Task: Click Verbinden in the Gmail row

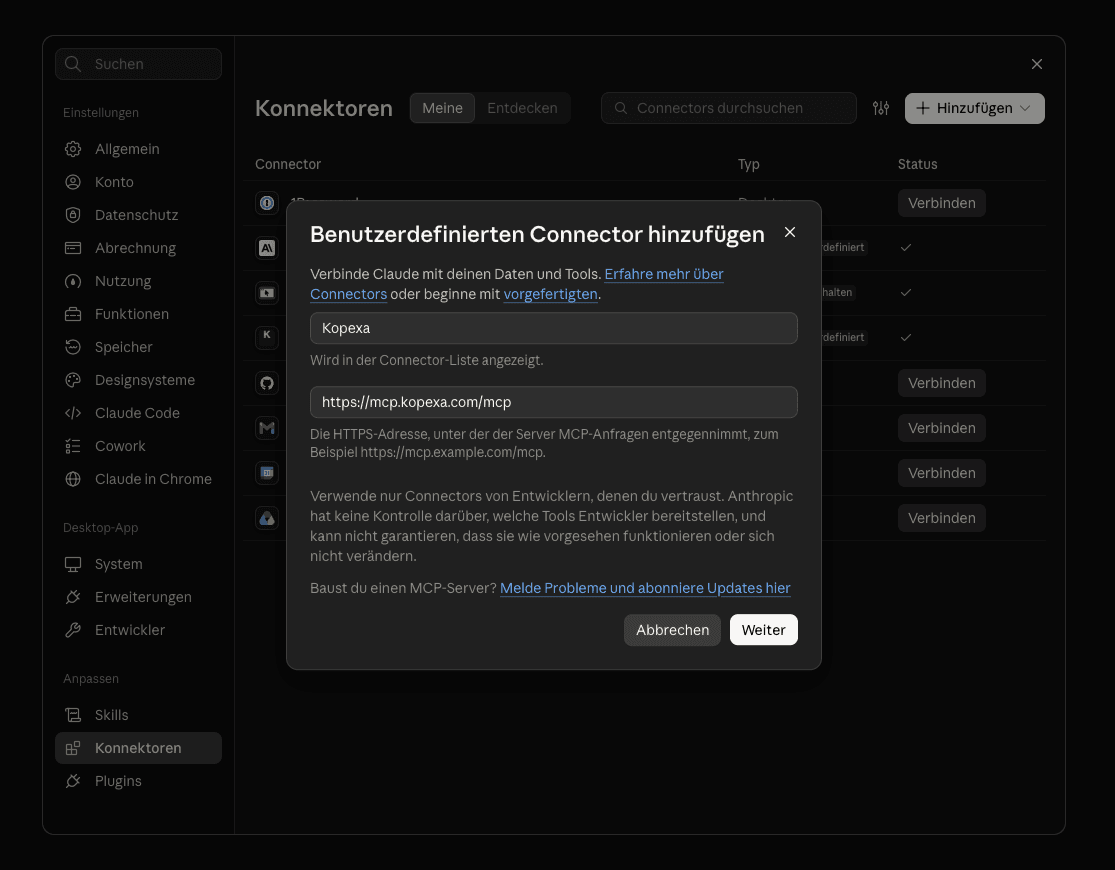Action: [941, 428]
